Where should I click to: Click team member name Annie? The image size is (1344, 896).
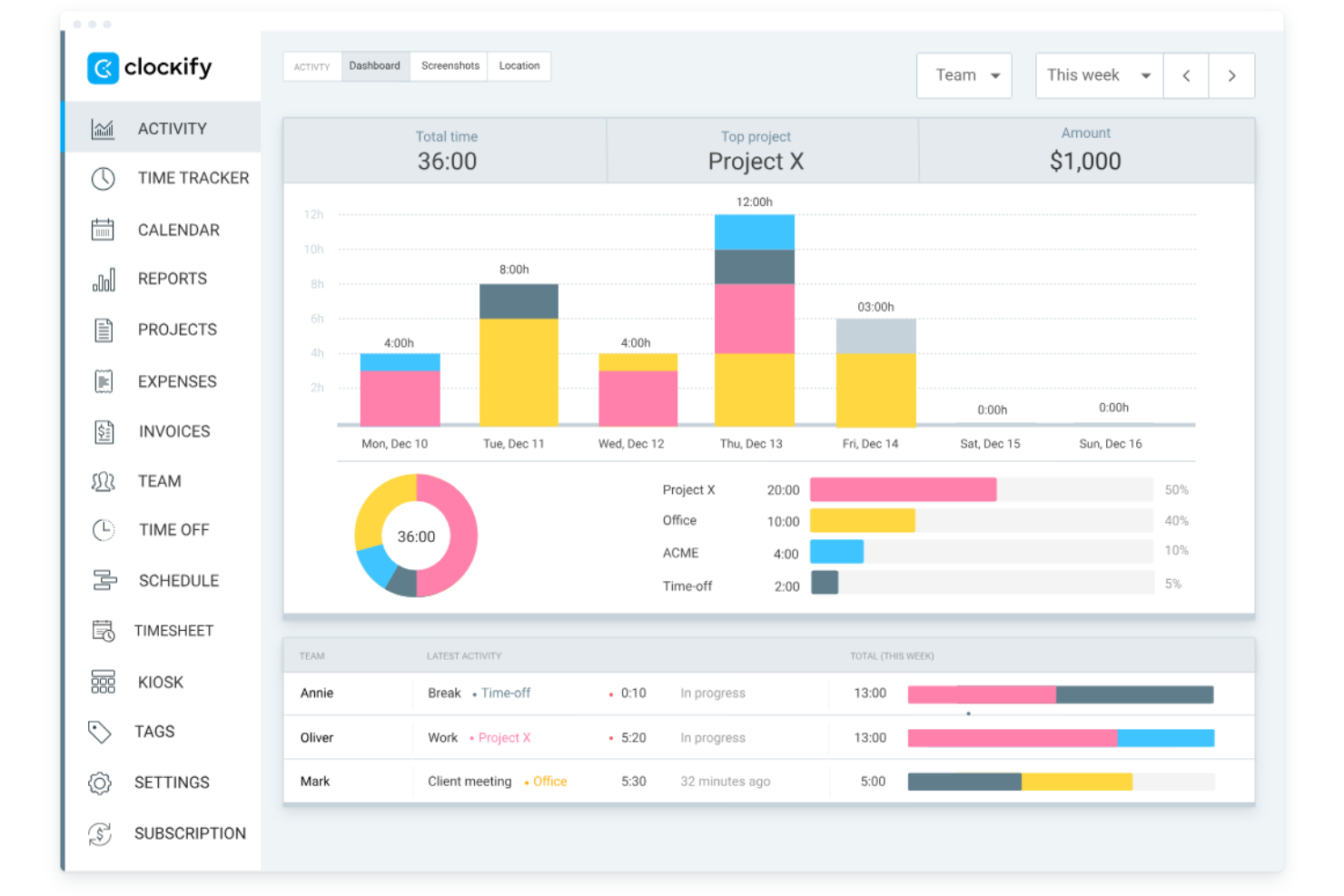(x=317, y=694)
